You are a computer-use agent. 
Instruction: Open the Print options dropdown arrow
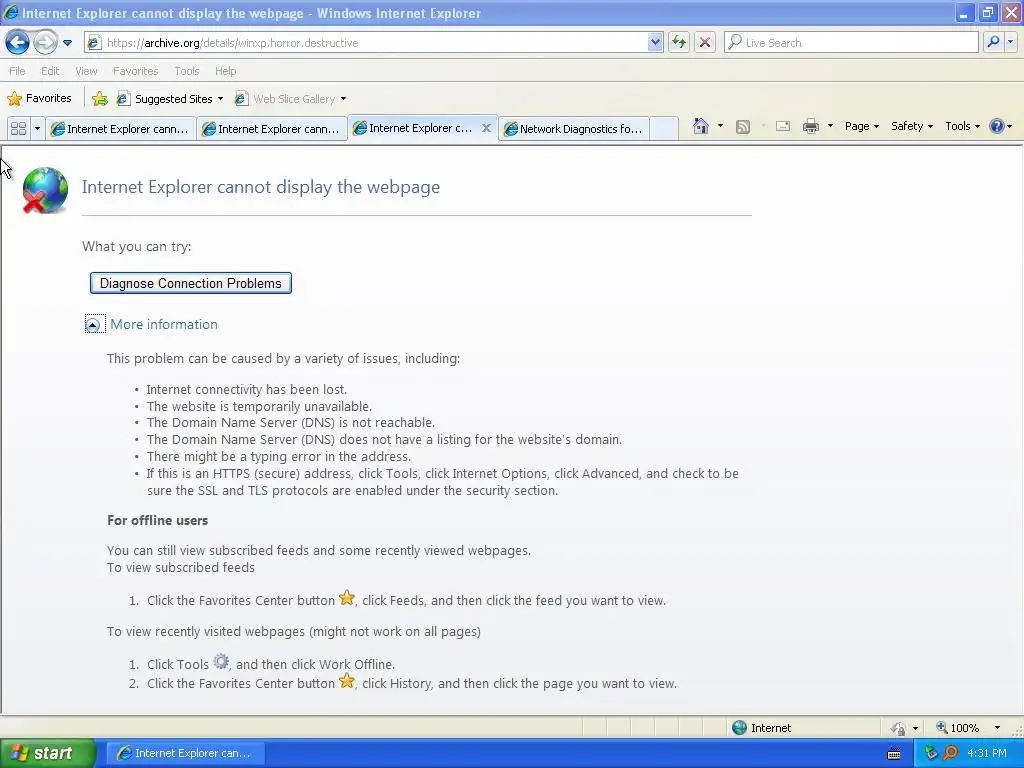pyautogui.click(x=830, y=126)
